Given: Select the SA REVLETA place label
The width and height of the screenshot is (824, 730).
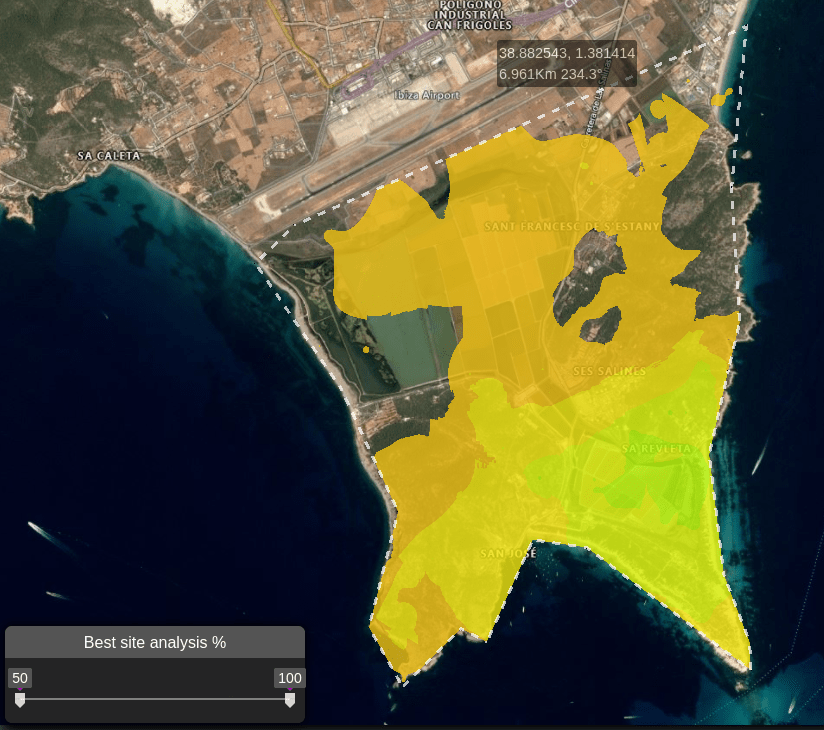Looking at the screenshot, I should pos(656,449).
